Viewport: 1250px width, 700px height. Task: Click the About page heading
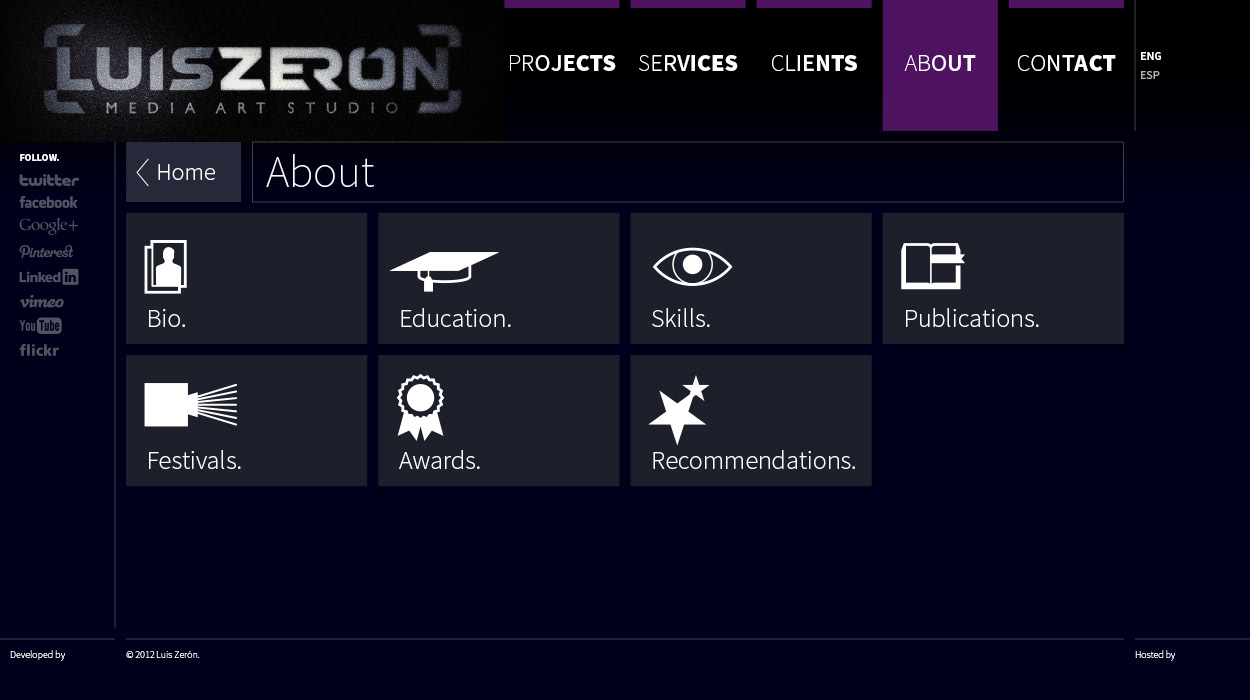point(320,172)
